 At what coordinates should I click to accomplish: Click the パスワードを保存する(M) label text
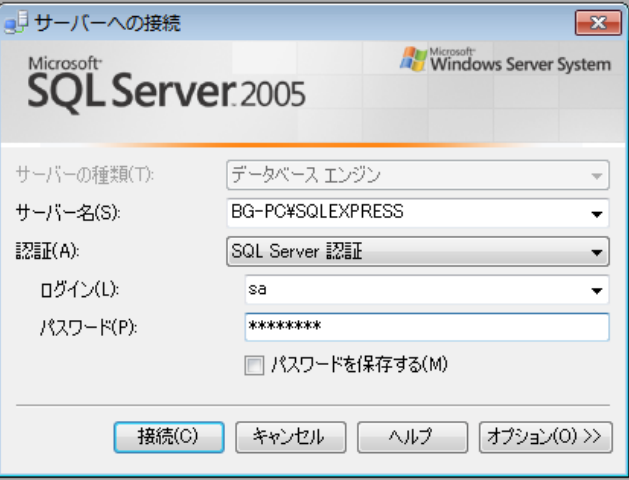coord(359,365)
